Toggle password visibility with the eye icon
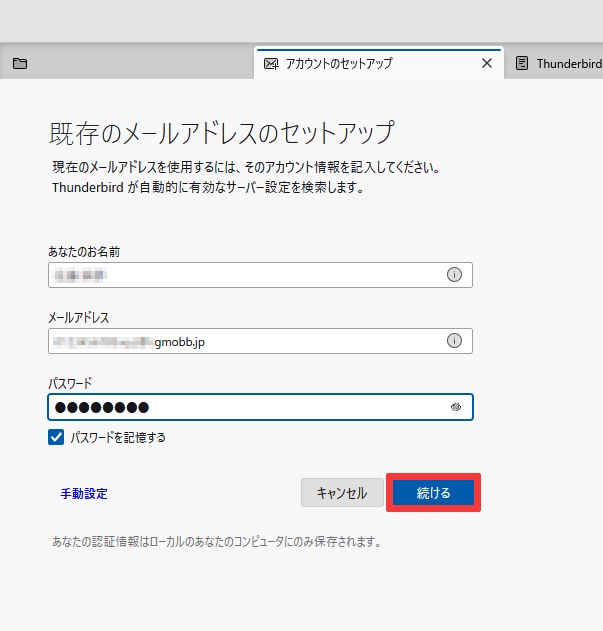This screenshot has height=631, width=603. coord(455,407)
